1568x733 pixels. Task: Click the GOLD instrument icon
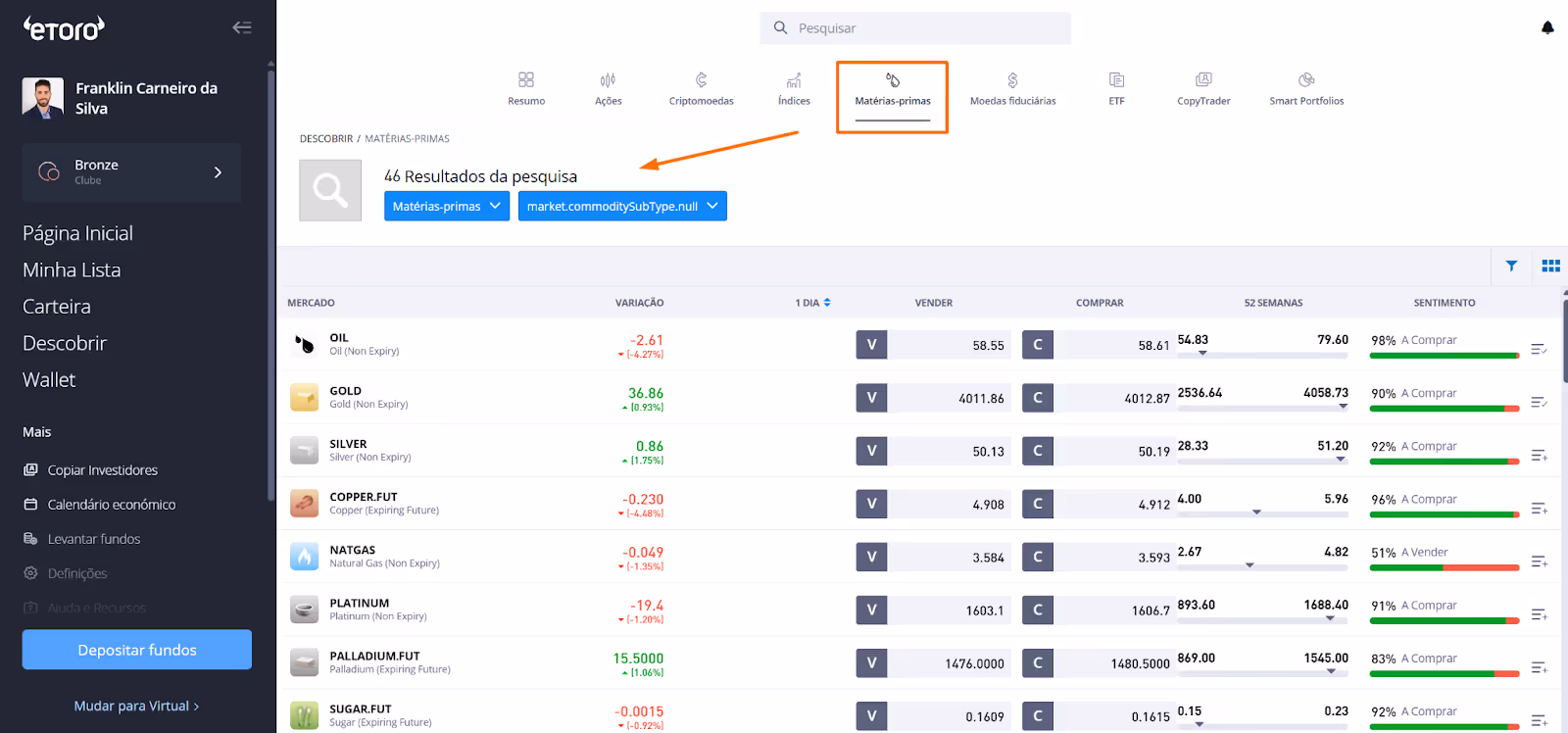click(x=305, y=397)
